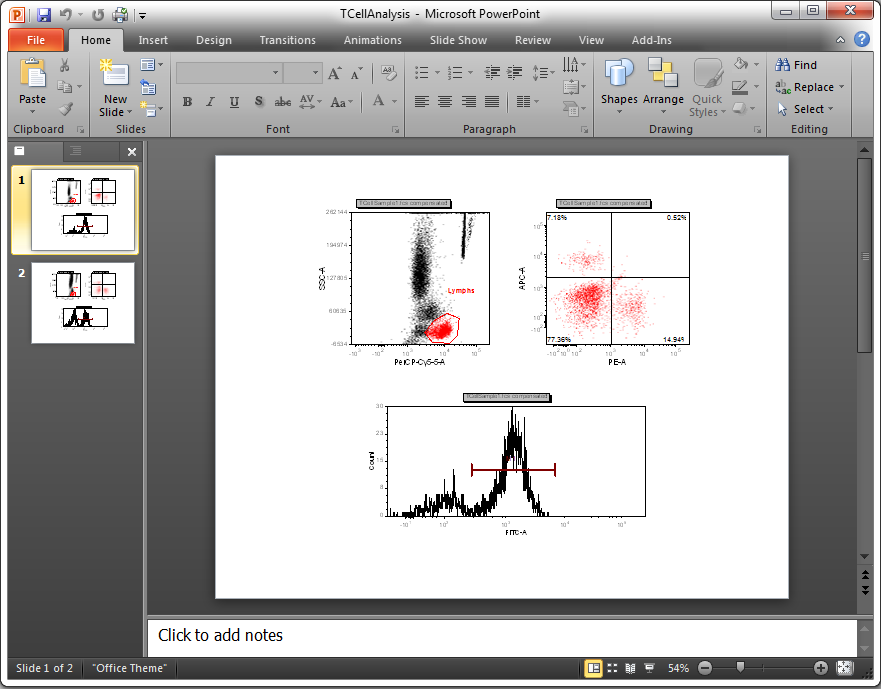Viewport: 881px width, 689px height.
Task: Click the zoom slider handle
Action: [740, 667]
